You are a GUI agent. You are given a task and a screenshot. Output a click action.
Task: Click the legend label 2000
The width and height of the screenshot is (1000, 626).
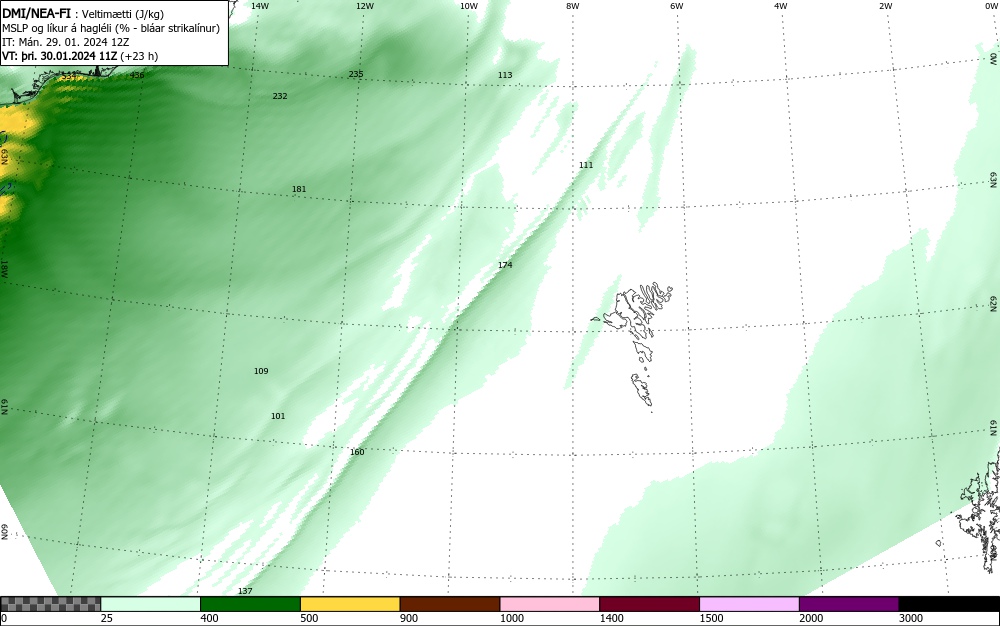click(x=811, y=618)
